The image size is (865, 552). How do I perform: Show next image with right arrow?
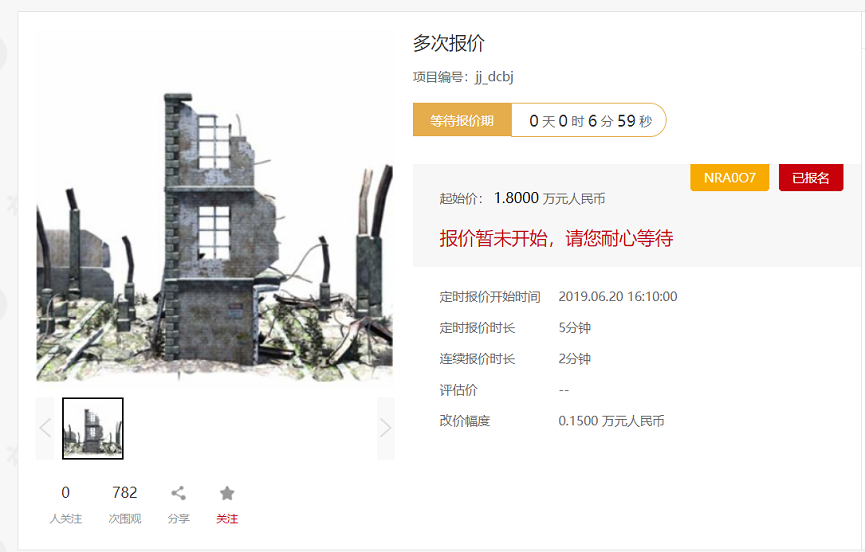386,428
